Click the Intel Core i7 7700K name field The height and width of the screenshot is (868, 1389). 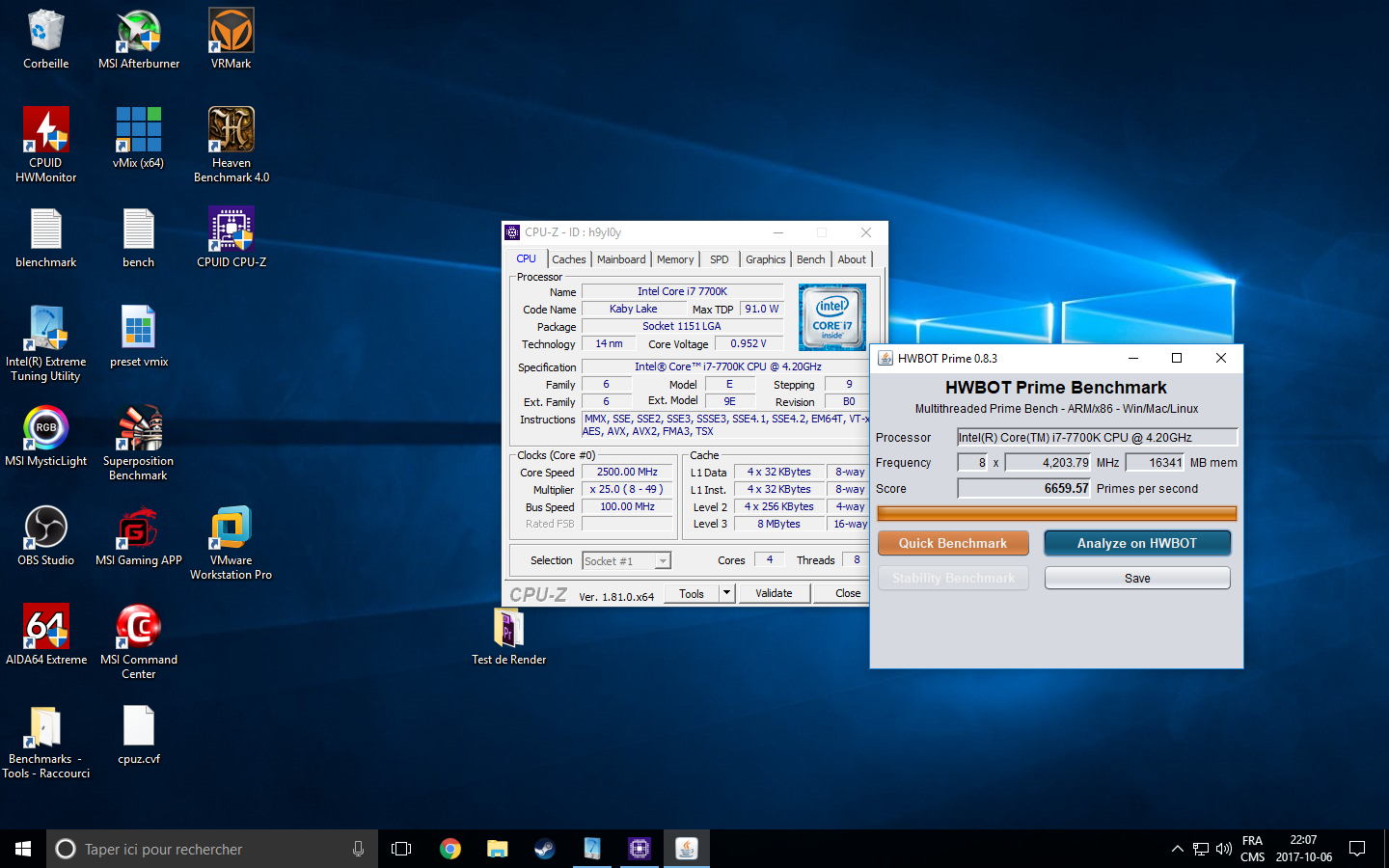coord(682,291)
